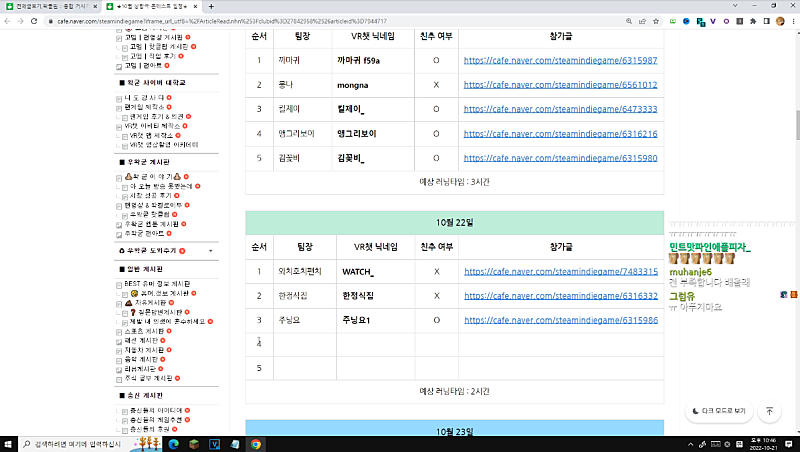Go back to previous page
Viewport: 800px width, 452px height.
7,20
